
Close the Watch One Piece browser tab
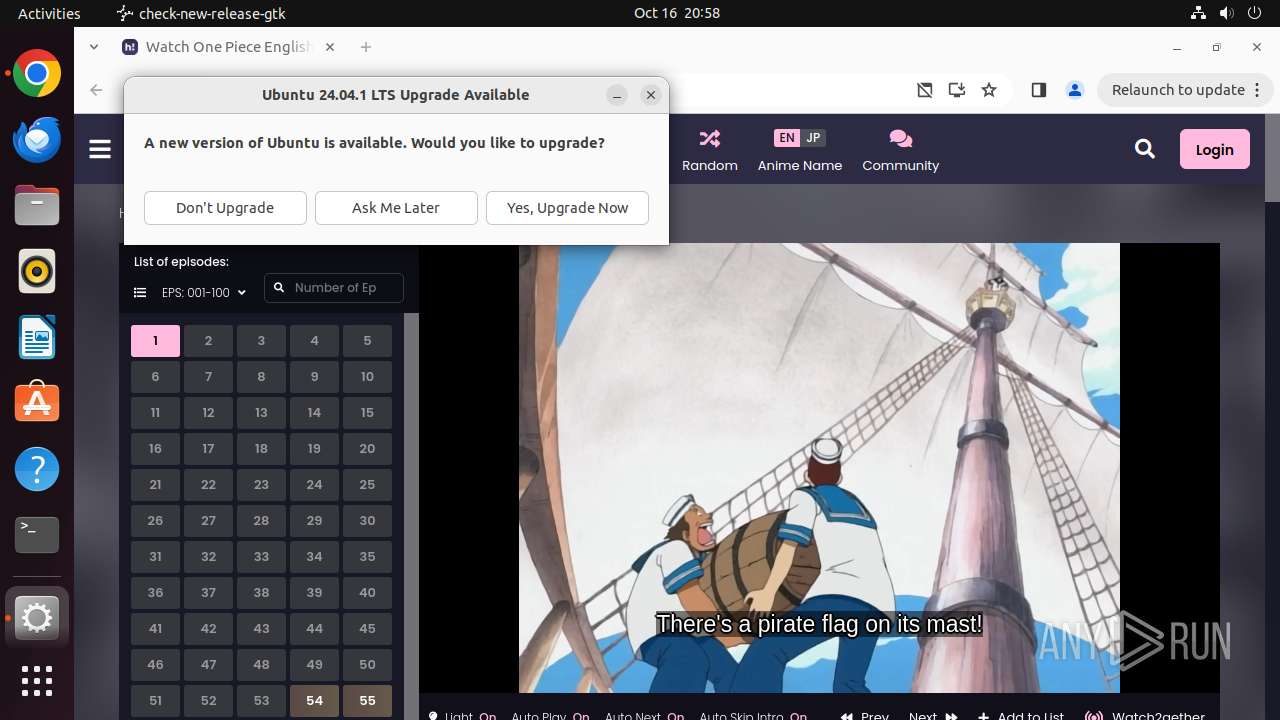(x=330, y=47)
